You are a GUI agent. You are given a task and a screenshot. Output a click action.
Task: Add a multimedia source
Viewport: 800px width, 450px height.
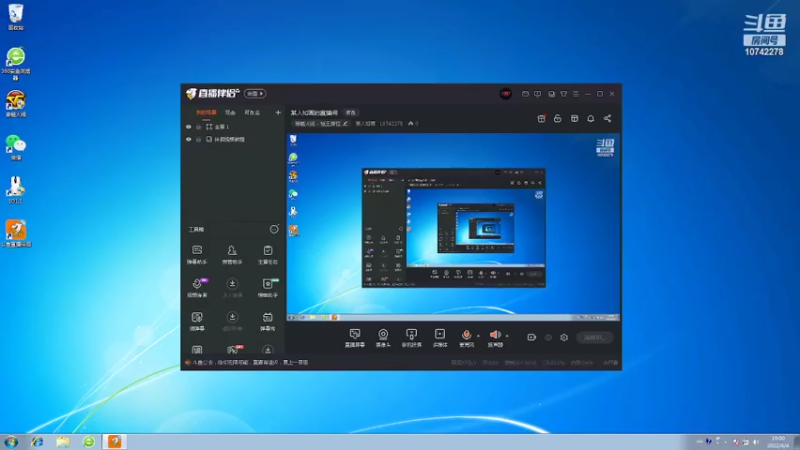click(440, 338)
